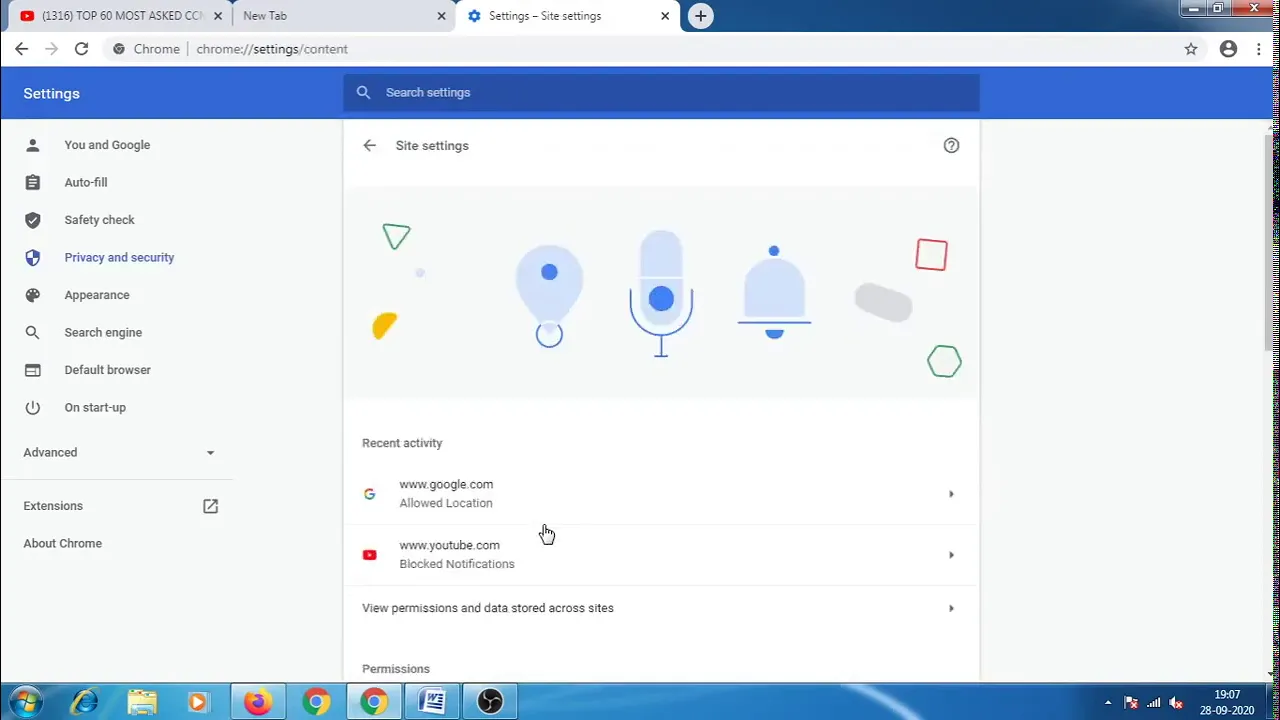Open the Chrome profile avatar menu
Image resolution: width=1280 pixels, height=720 pixels.
1229,49
